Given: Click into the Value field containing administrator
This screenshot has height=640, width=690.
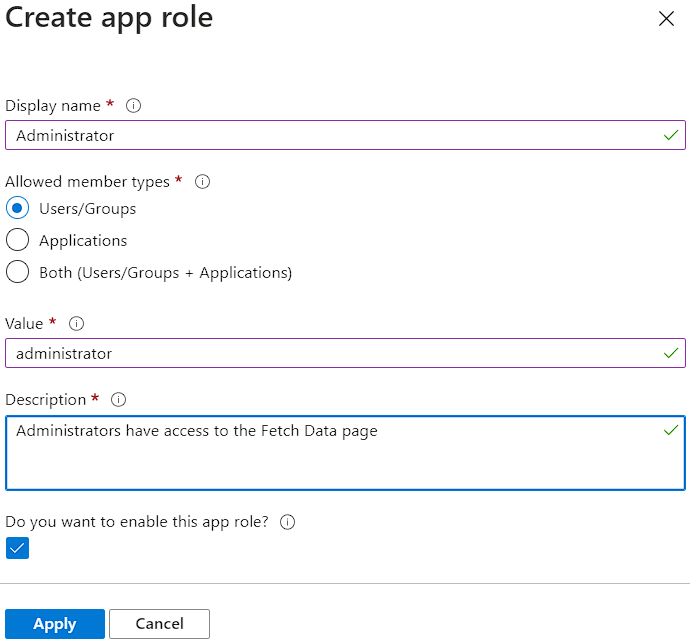Looking at the screenshot, I should (x=330, y=353).
